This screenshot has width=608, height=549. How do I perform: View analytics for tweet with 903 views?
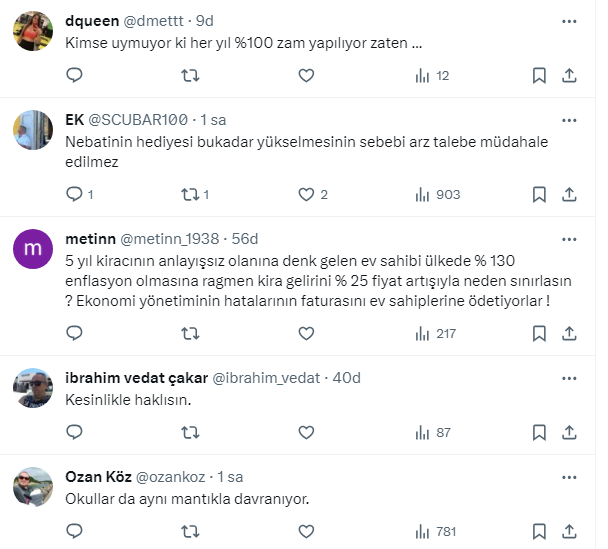438,194
